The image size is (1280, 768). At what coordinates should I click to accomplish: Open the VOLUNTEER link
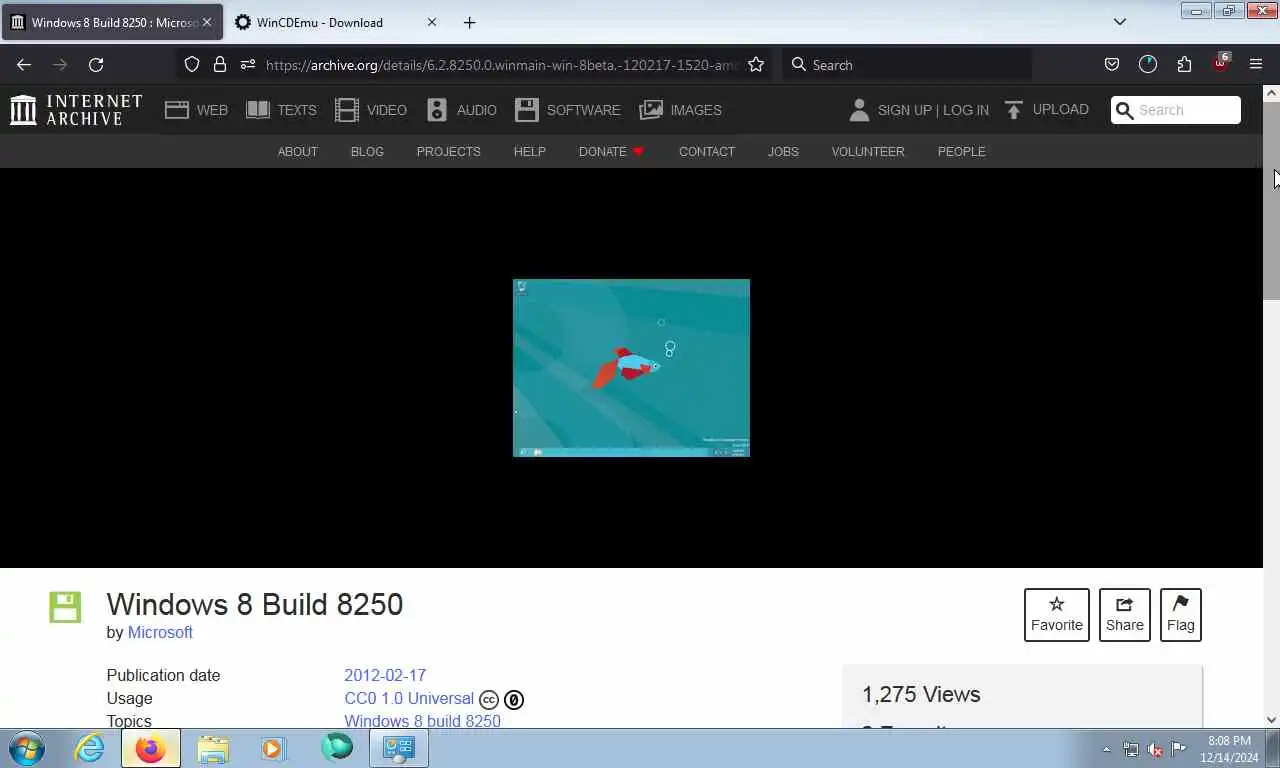868,152
